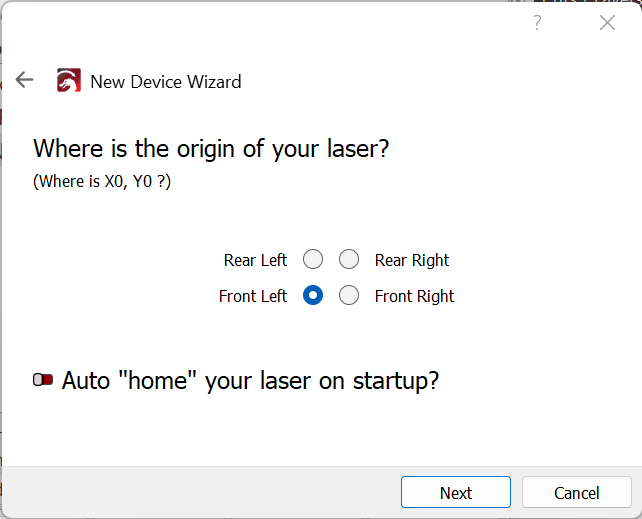Viewport: 642px width, 519px height.
Task: Select the Front Left radio button
Action: tap(313, 296)
